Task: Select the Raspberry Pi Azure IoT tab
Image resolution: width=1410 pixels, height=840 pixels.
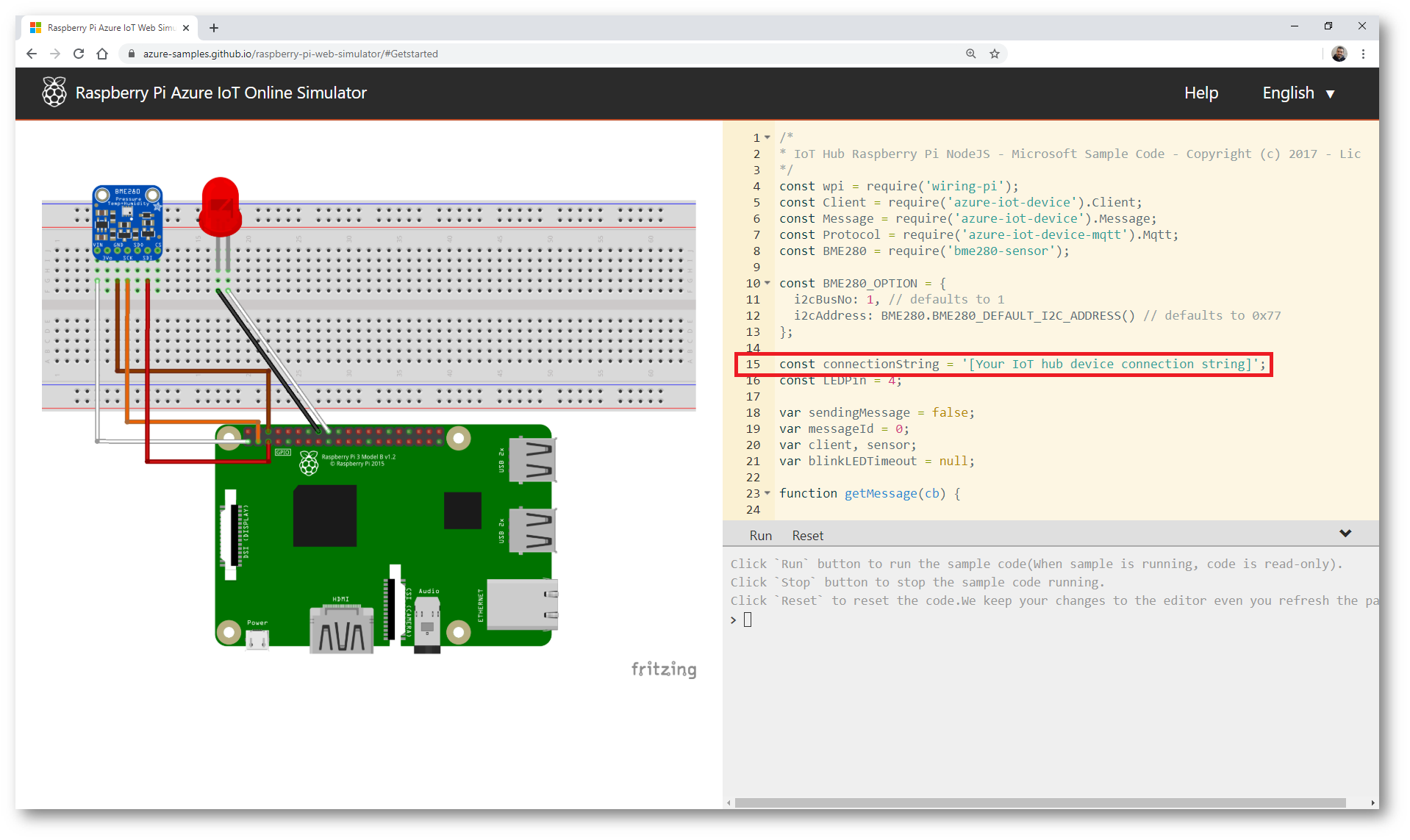Action: tap(110, 28)
